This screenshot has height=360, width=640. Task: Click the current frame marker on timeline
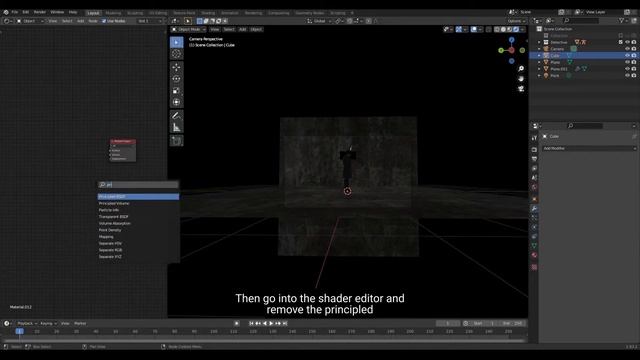(19, 331)
